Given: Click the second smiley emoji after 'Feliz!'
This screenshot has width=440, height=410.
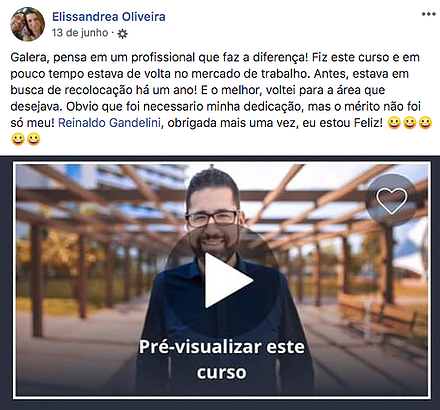Looking at the screenshot, I should (410, 123).
